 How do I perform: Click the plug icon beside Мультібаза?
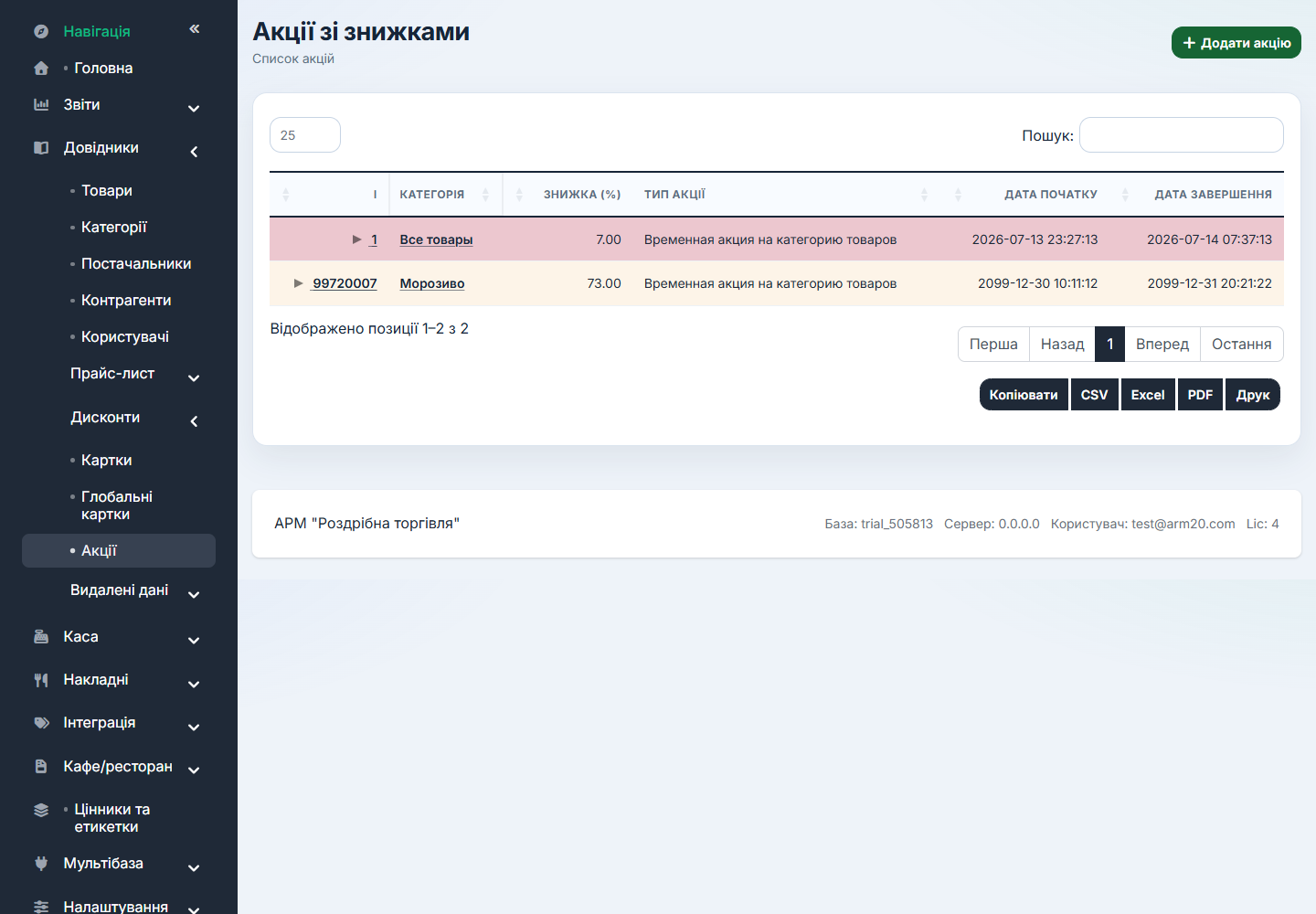click(41, 863)
